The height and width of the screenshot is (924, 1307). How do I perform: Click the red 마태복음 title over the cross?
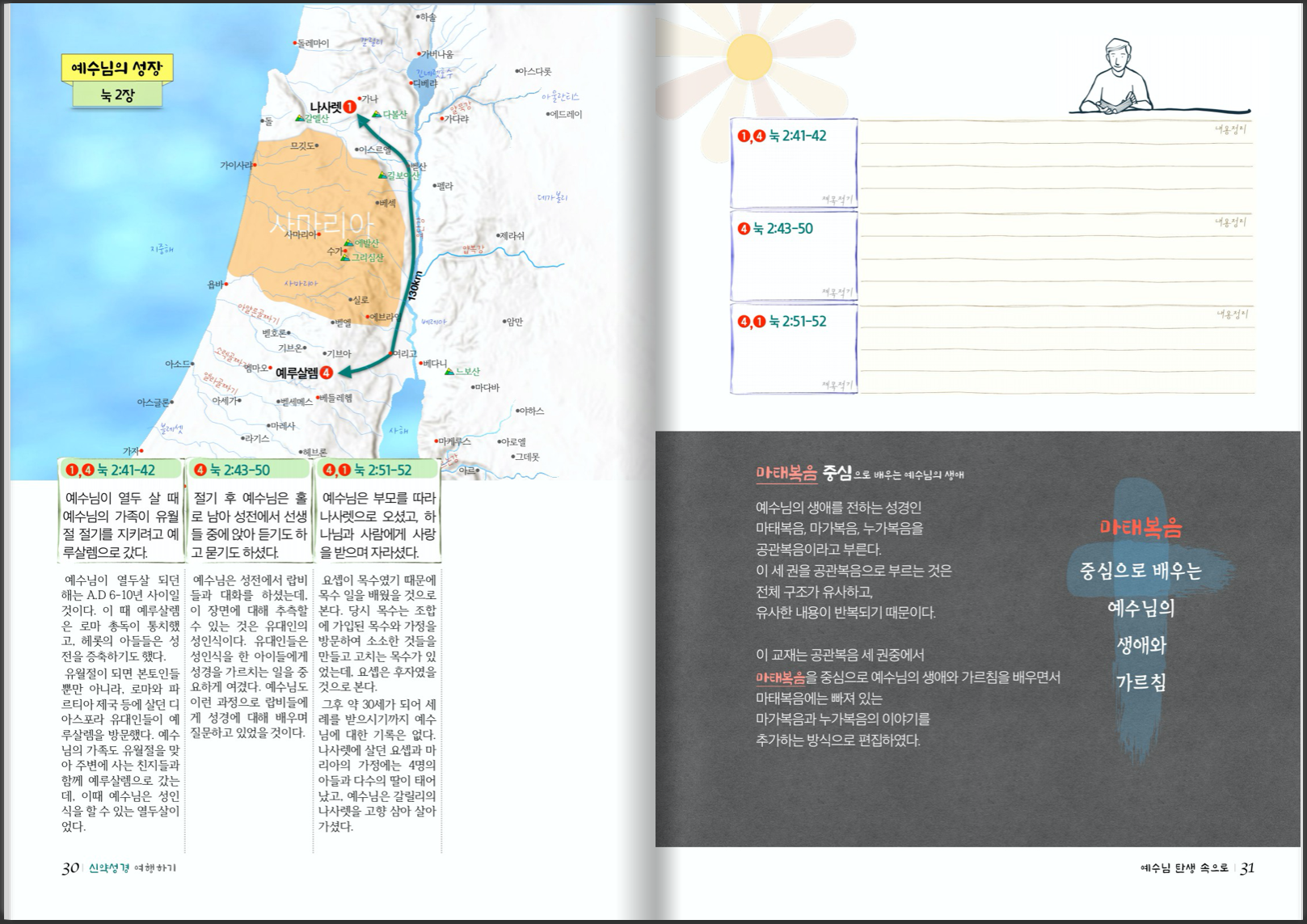coord(1140,529)
